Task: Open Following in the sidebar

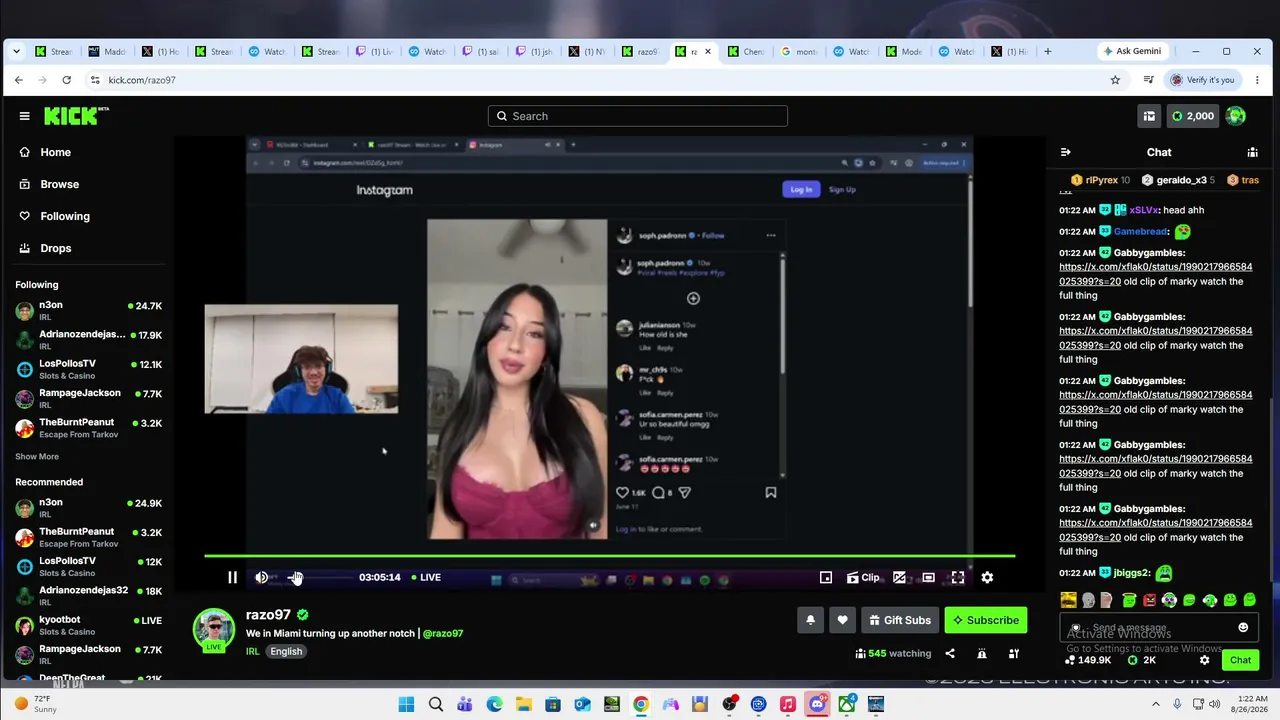Action: tap(64, 216)
